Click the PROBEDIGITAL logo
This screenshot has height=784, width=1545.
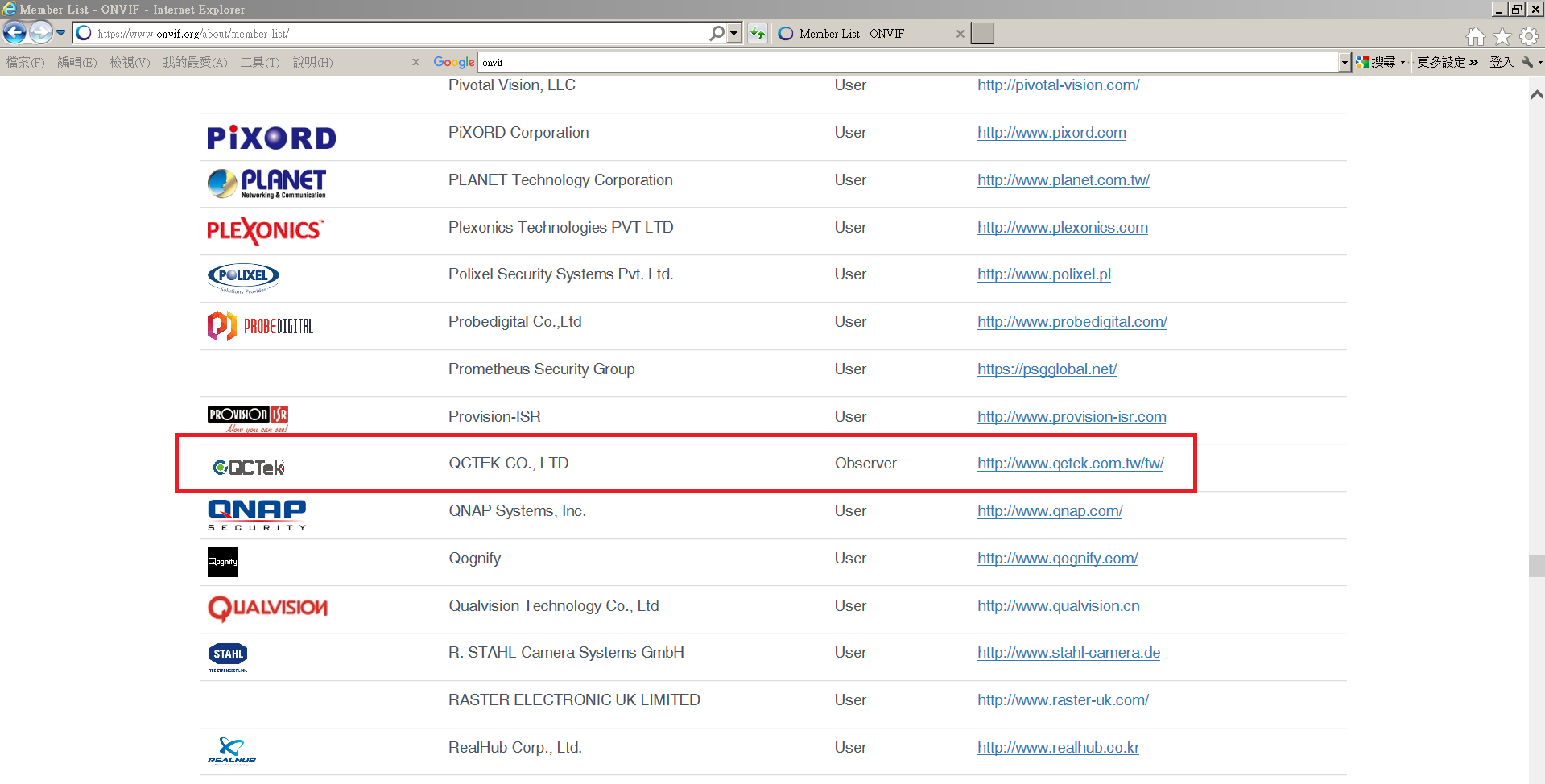click(260, 326)
